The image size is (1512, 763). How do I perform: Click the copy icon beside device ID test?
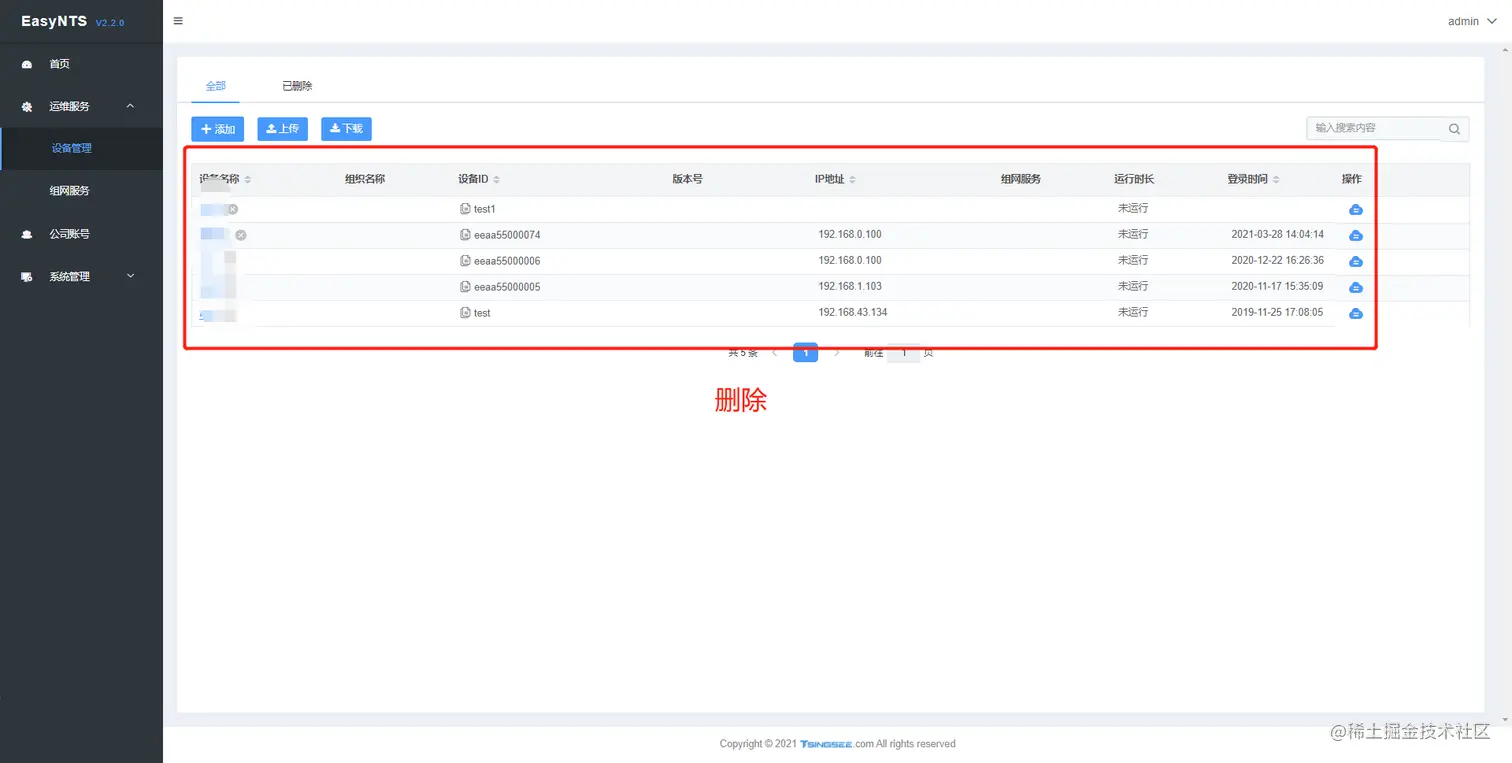coord(465,313)
